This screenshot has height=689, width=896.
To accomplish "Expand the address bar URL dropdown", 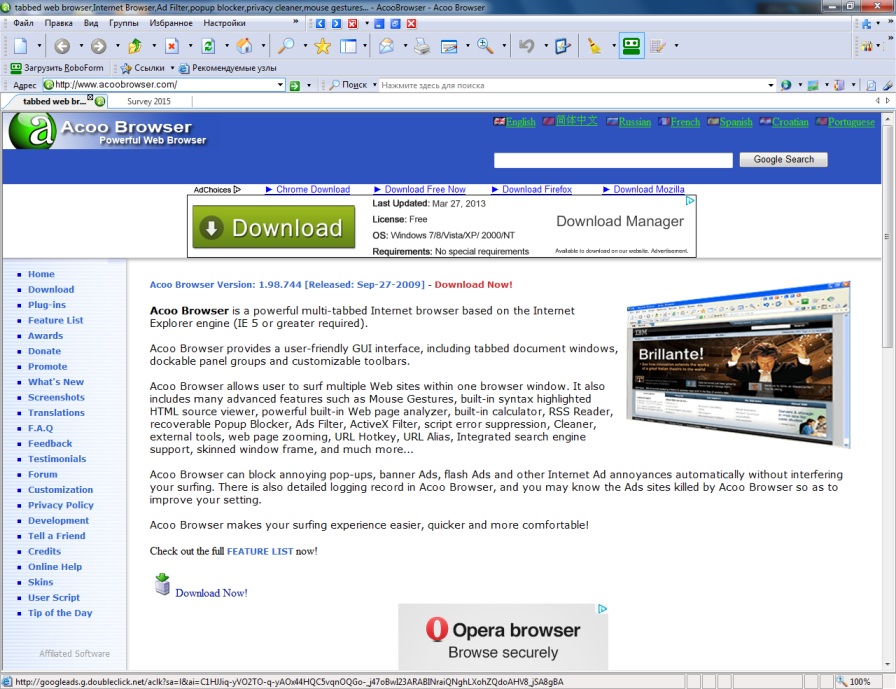I will (x=280, y=85).
